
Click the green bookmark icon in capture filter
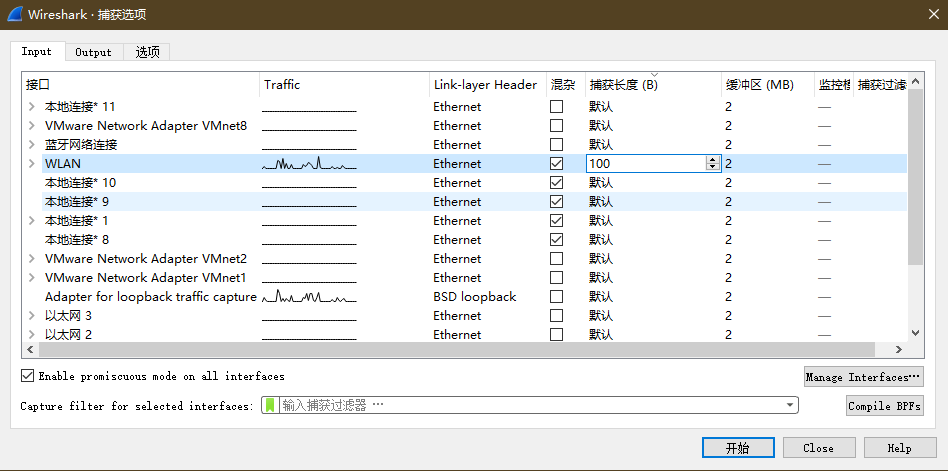[x=270, y=405]
